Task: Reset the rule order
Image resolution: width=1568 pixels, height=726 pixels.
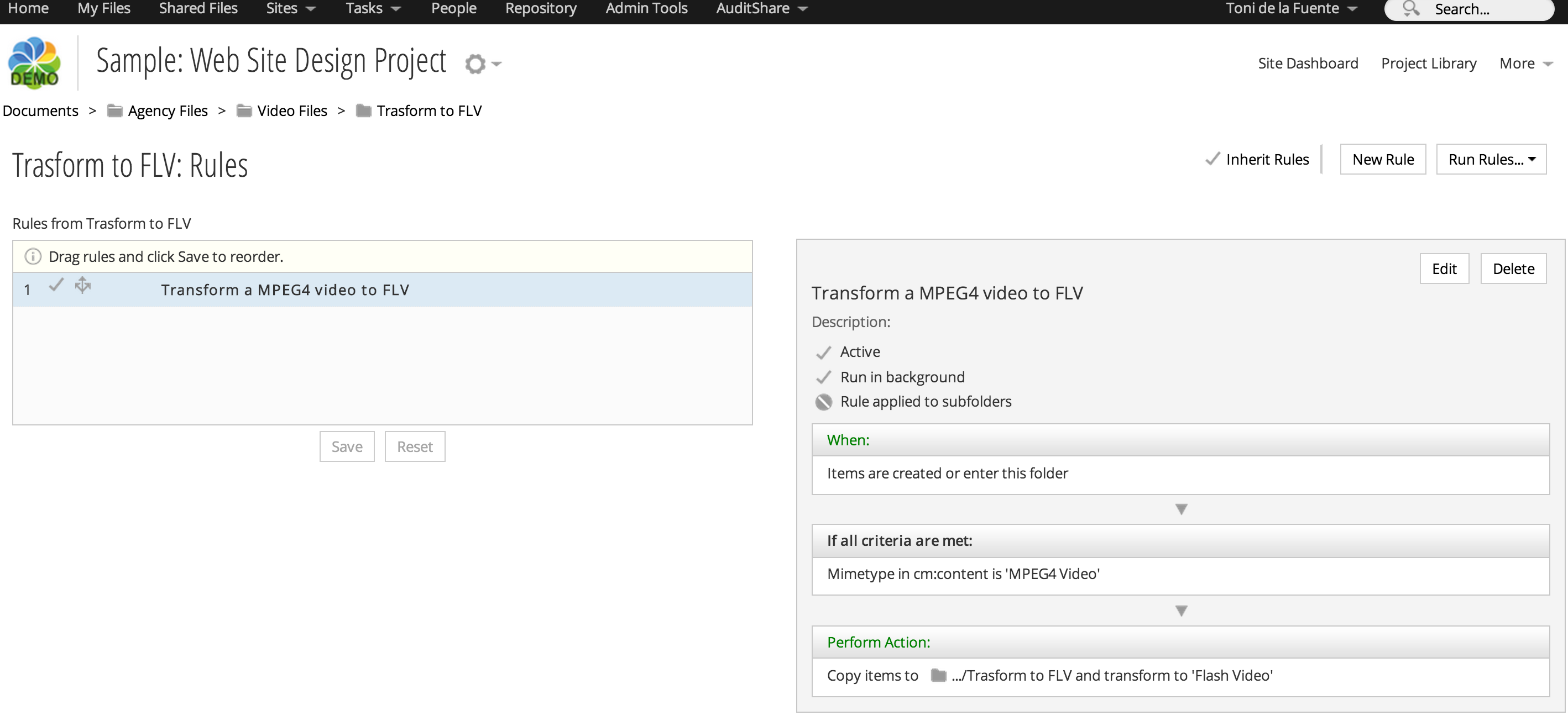Action: tap(415, 447)
